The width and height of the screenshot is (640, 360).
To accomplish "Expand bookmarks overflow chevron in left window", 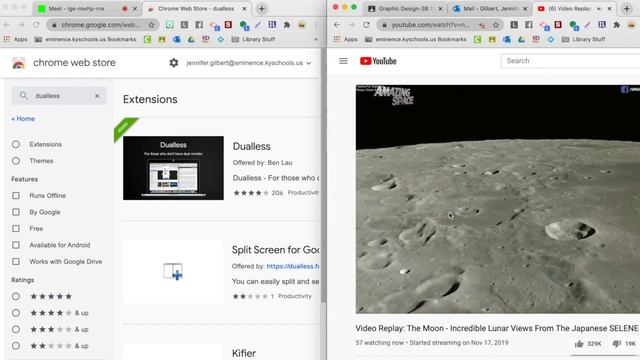I will [316, 39].
